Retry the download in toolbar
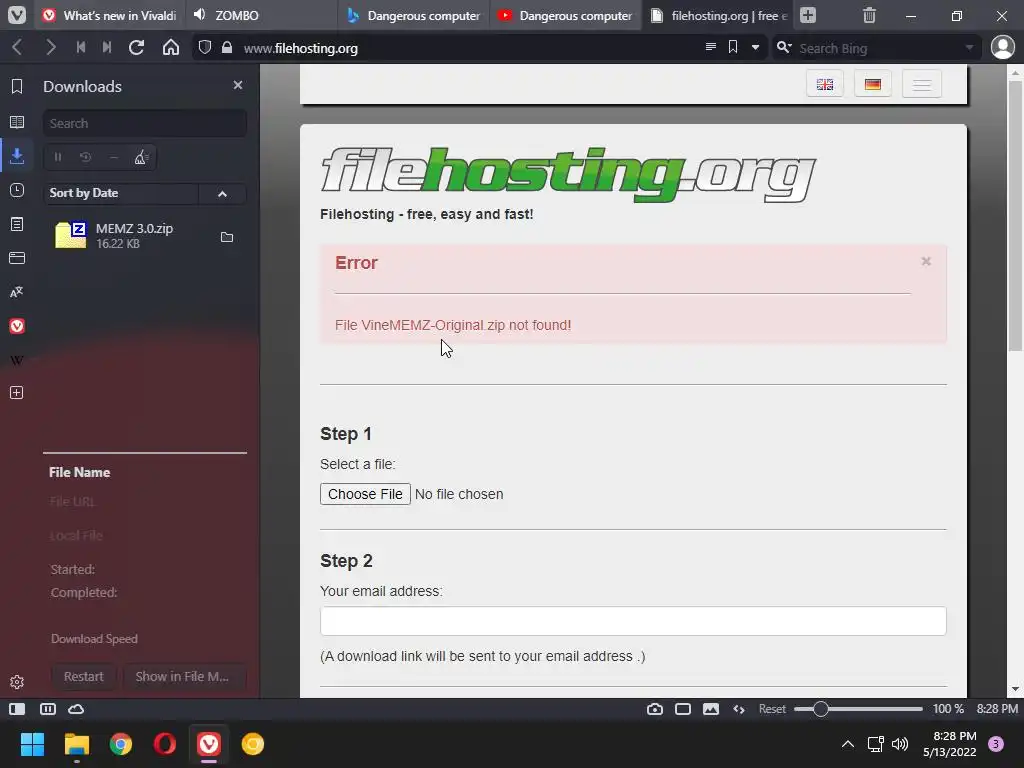The height and width of the screenshot is (768, 1024). (x=86, y=157)
